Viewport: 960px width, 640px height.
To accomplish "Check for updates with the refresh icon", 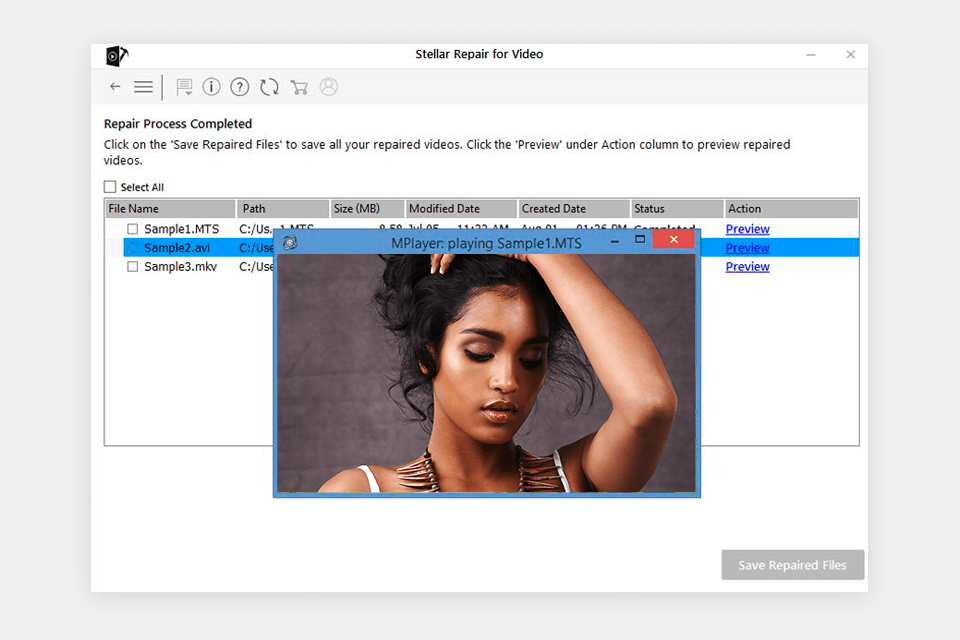I will click(269, 87).
